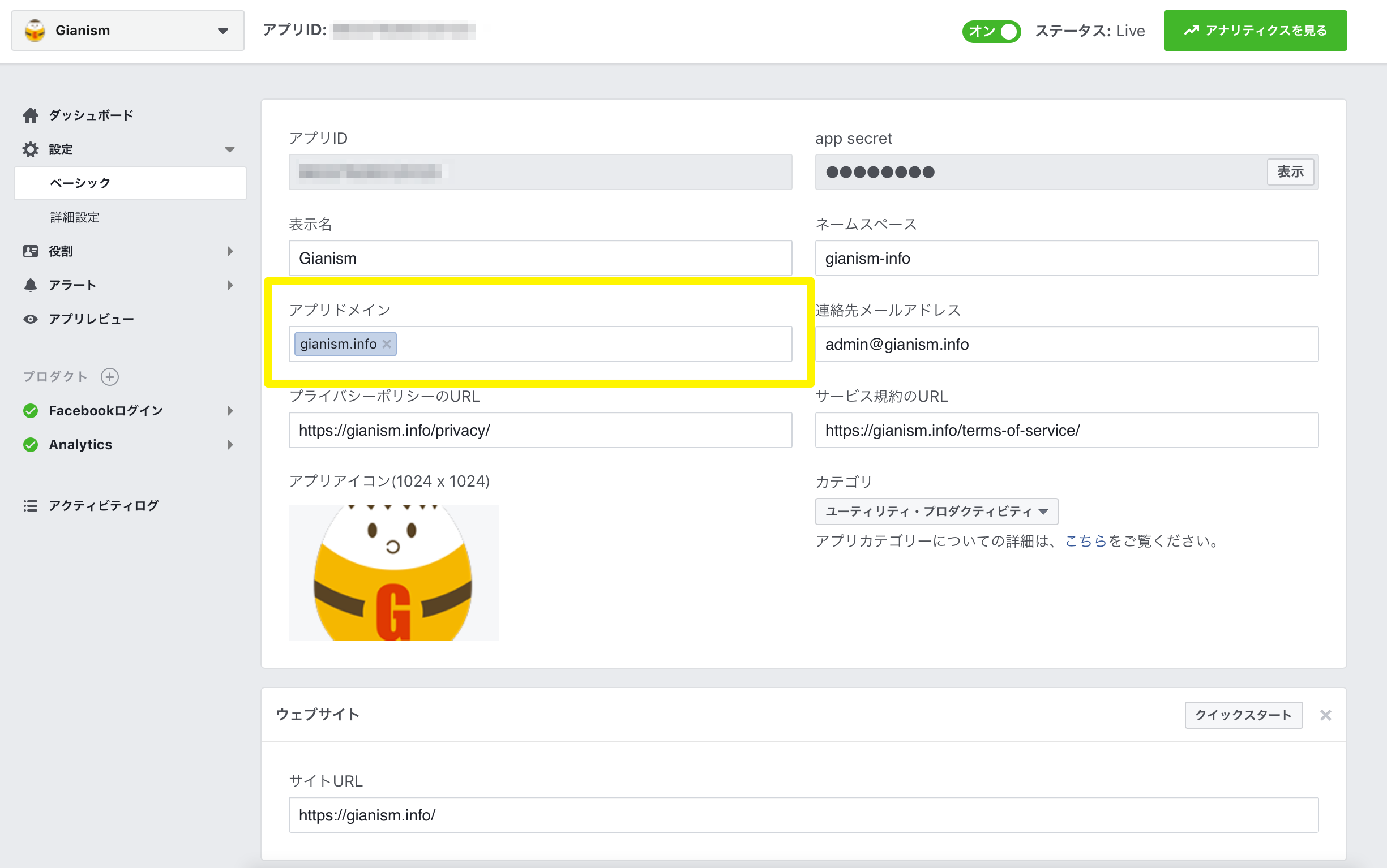Click the クイックスタート button
Screen dimensions: 1387x868
(1243, 715)
